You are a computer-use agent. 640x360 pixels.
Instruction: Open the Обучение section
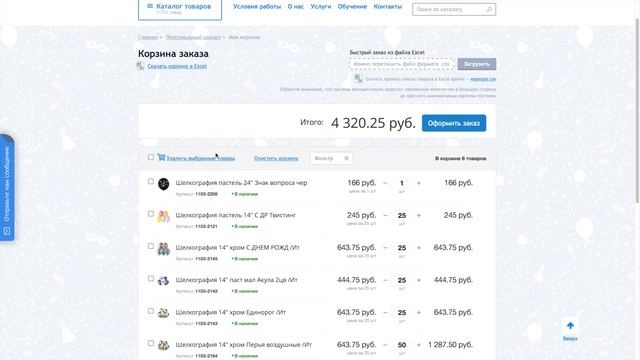352,7
